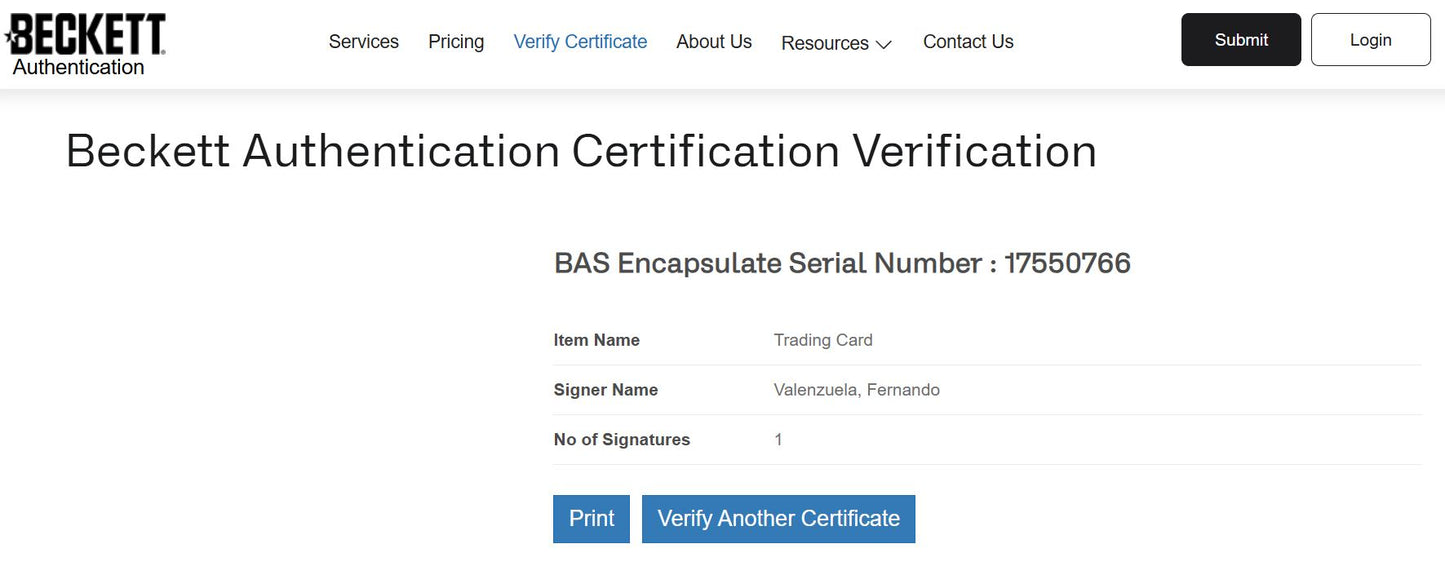Select Verify Certificate in navigation
The height and width of the screenshot is (566, 1445).
click(580, 42)
